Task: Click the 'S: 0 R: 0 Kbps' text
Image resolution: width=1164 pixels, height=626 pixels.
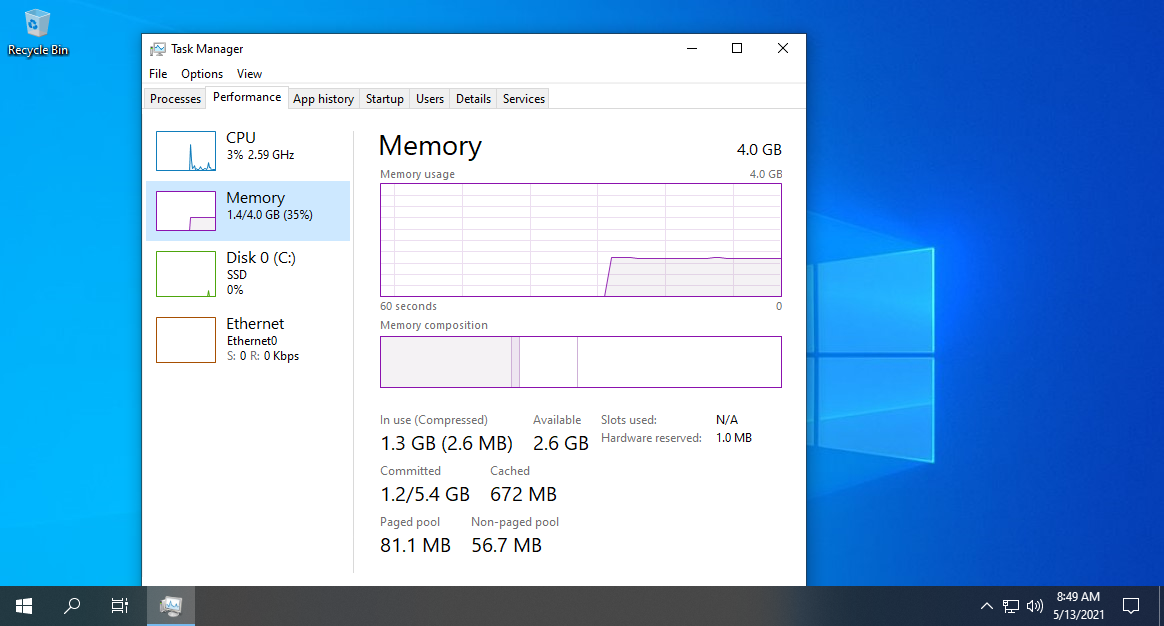Action: [x=263, y=356]
